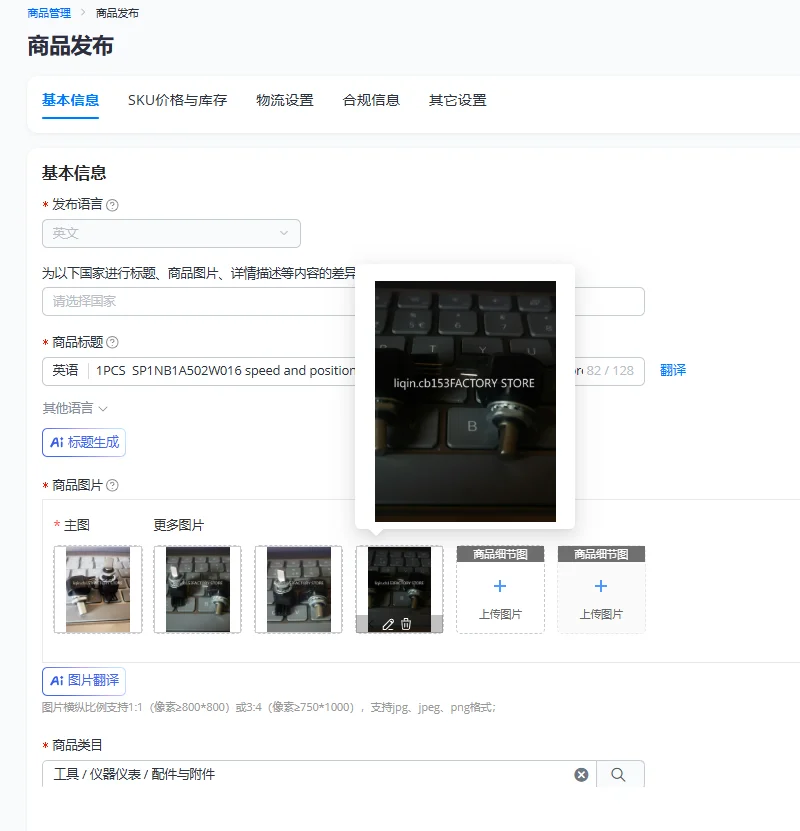Open the 请选择国家 country selector
Screen dimensions: 800x831
point(343,302)
